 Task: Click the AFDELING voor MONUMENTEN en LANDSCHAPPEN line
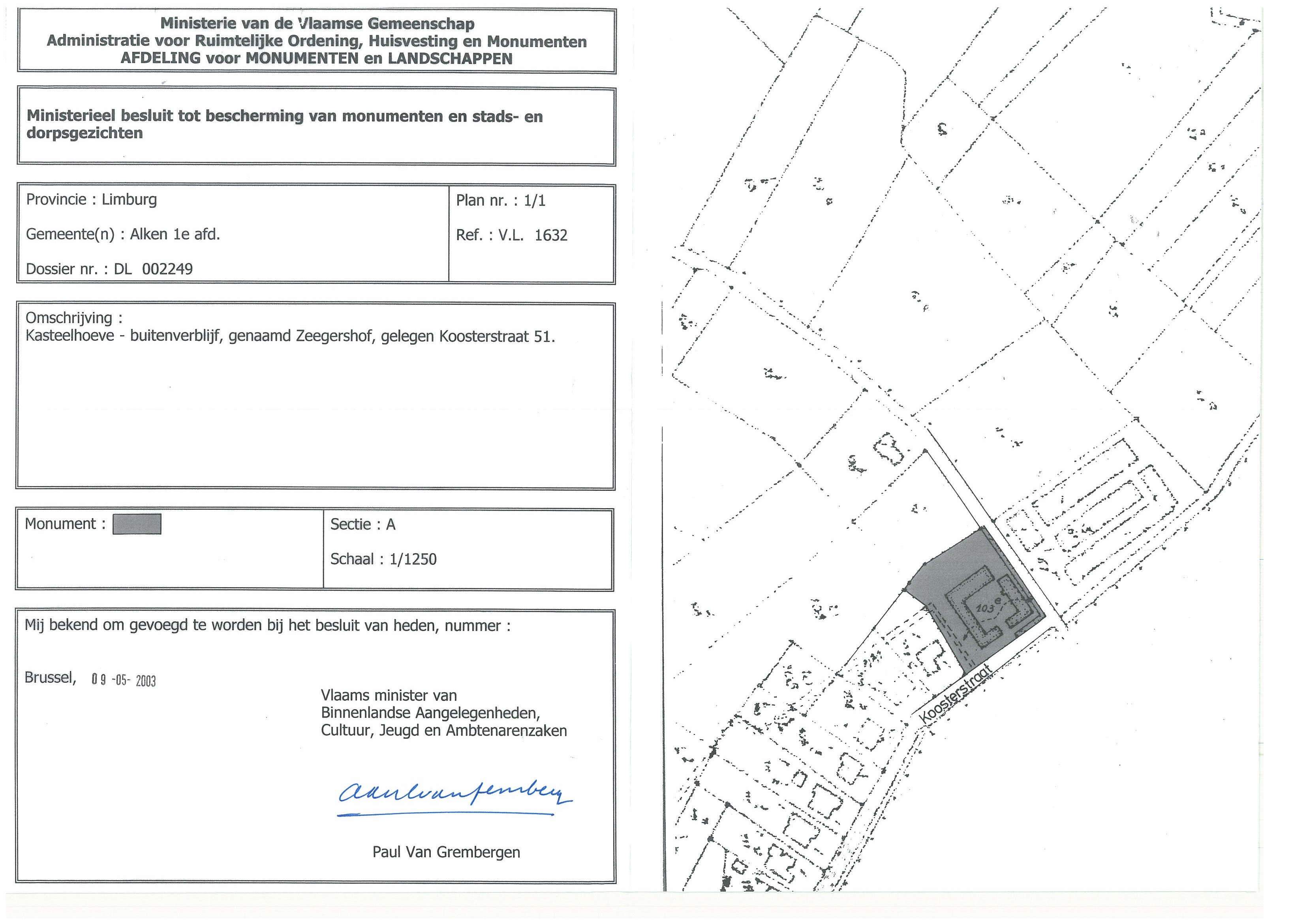[x=317, y=59]
